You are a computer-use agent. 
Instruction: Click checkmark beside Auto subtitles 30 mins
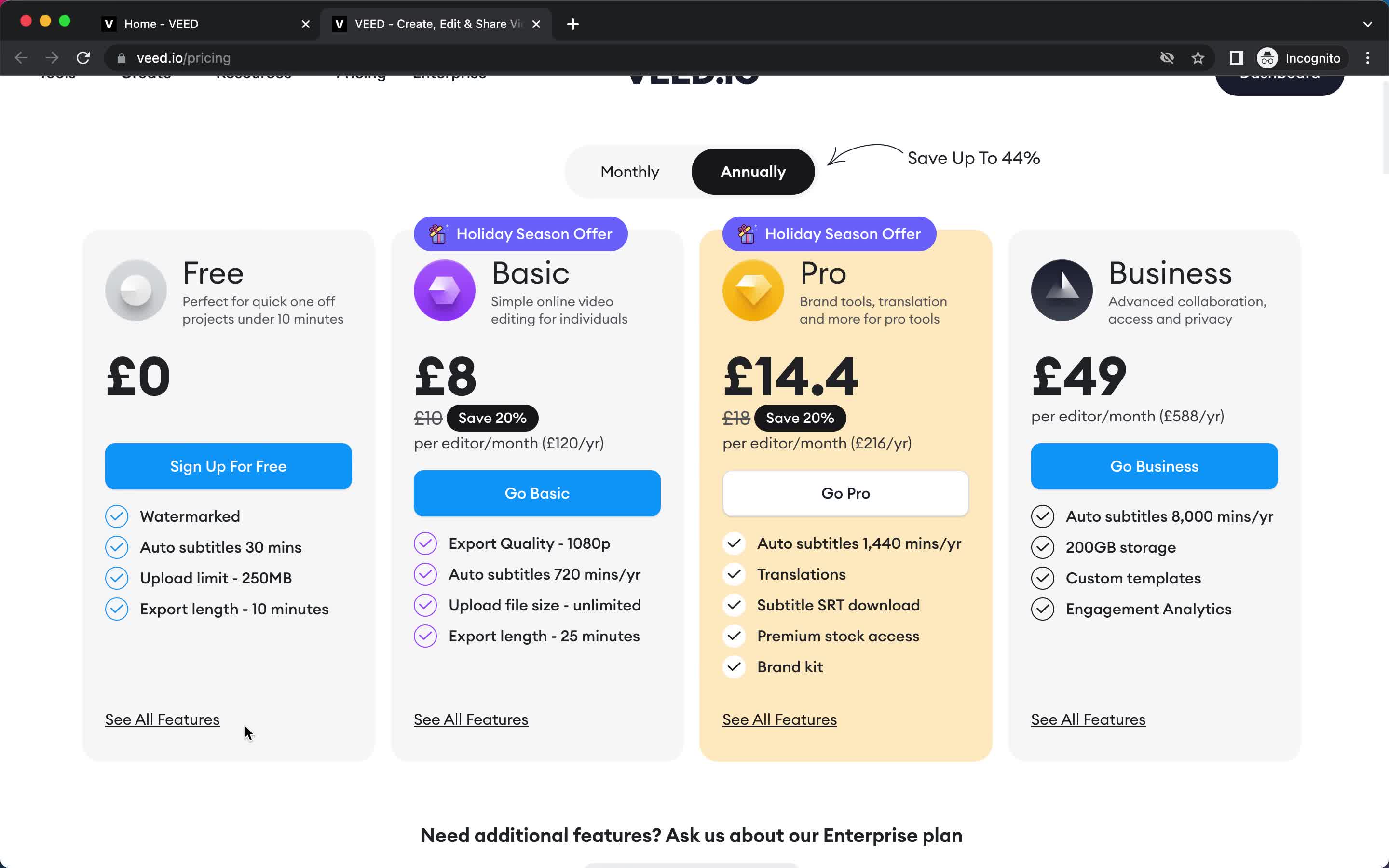(117, 547)
